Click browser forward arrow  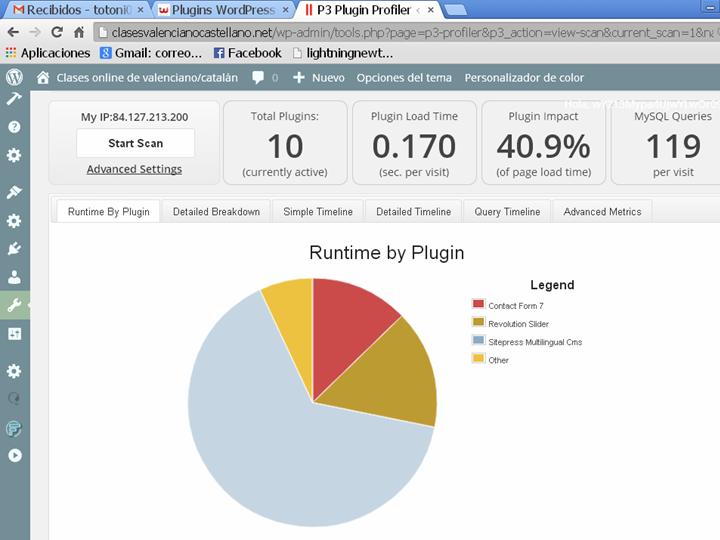pyautogui.click(x=35, y=32)
